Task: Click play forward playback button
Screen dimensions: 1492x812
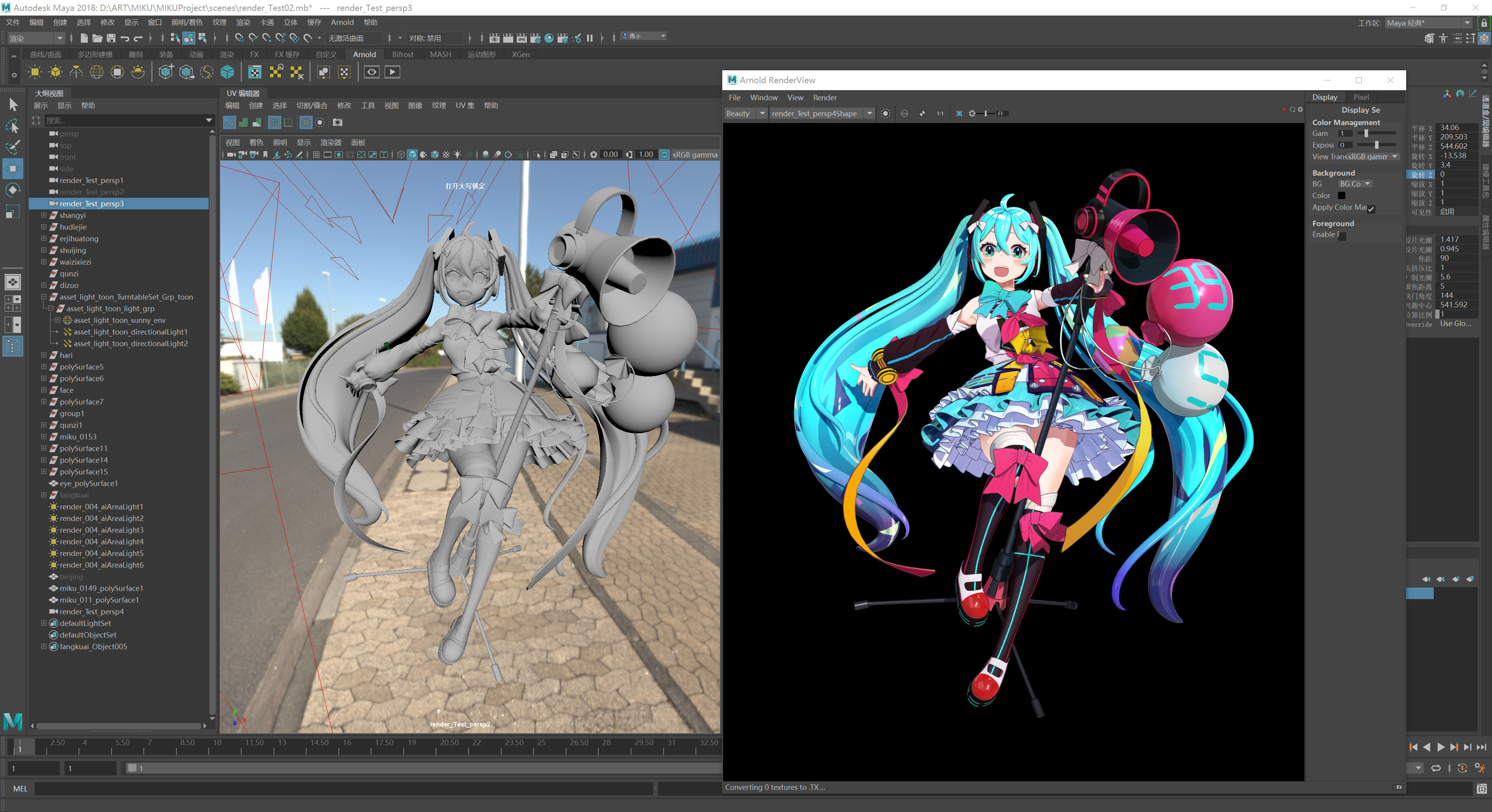Action: pyautogui.click(x=1440, y=748)
